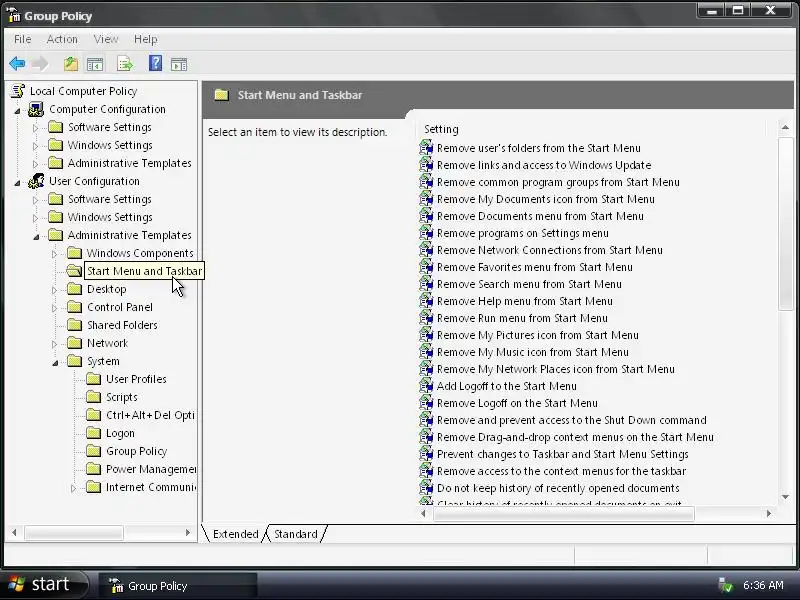This screenshot has width=800, height=600.
Task: Click the policy icon for Add Logoff setting
Action: pyautogui.click(x=426, y=386)
